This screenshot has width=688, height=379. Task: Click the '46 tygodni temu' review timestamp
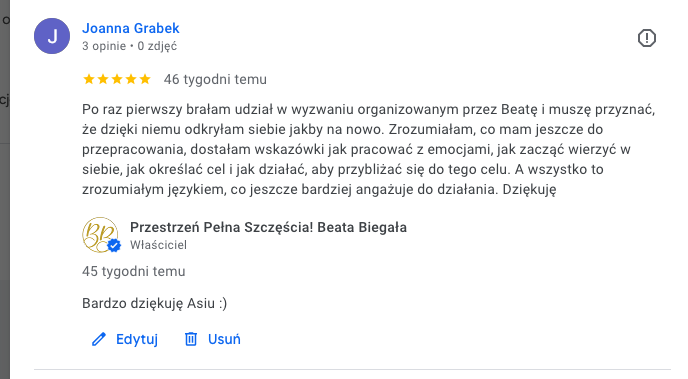click(215, 79)
